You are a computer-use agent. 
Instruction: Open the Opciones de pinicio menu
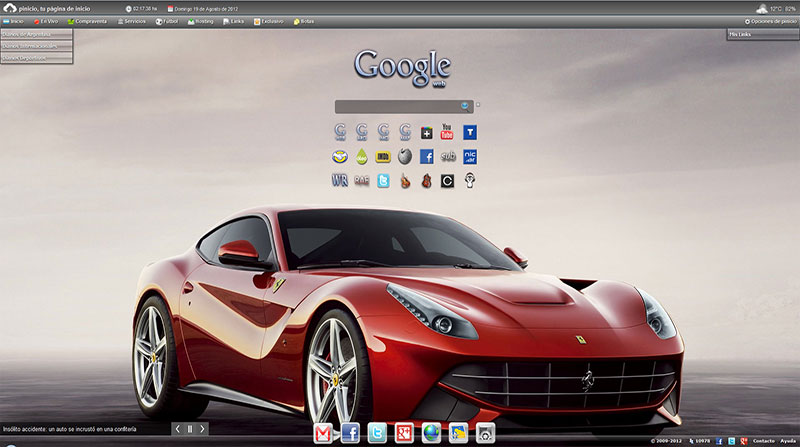[x=771, y=21]
